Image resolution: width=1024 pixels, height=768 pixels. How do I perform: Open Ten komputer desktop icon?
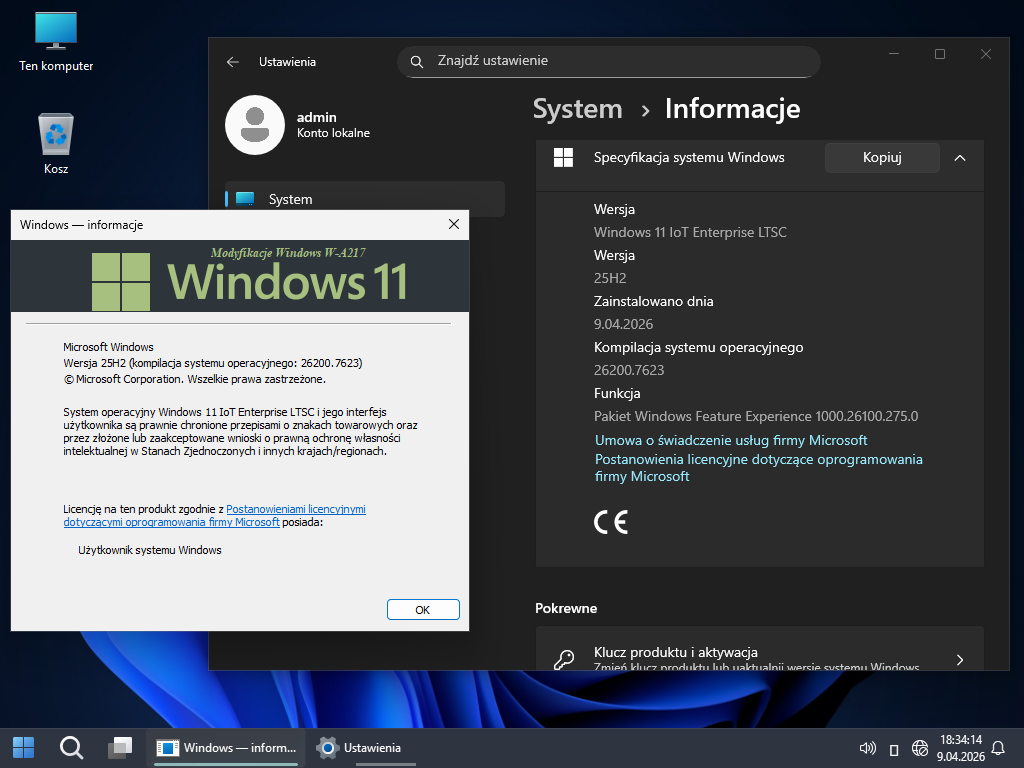coord(56,40)
